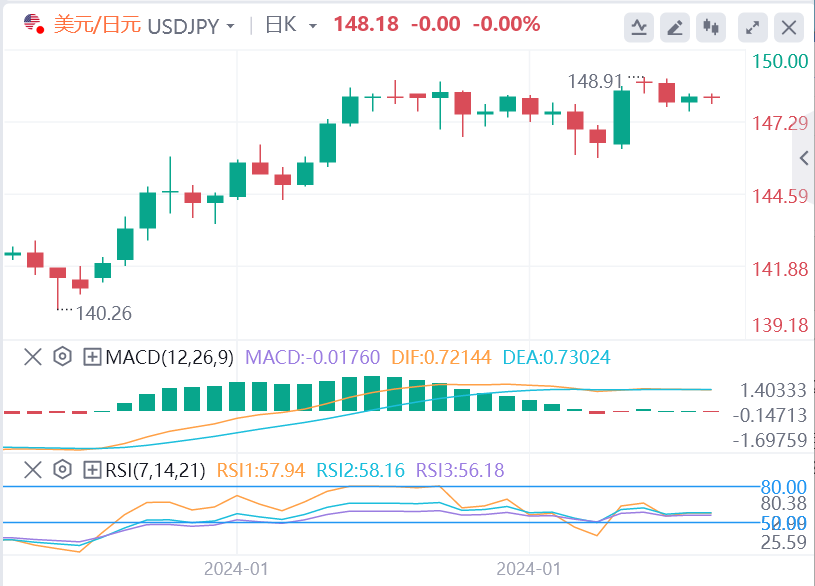Remove the MACD indicator
The image size is (815, 586).
33,357
